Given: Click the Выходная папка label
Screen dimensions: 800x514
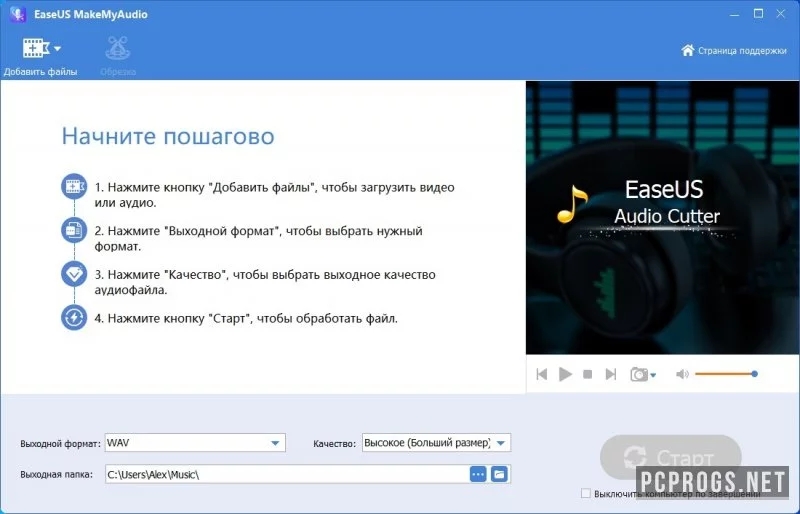Looking at the screenshot, I should [x=56, y=474].
